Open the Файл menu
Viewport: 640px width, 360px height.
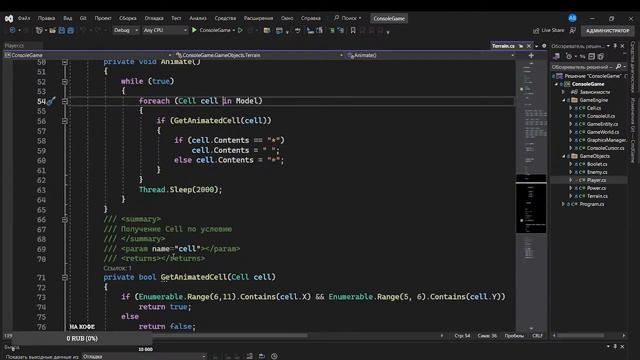click(24, 18)
